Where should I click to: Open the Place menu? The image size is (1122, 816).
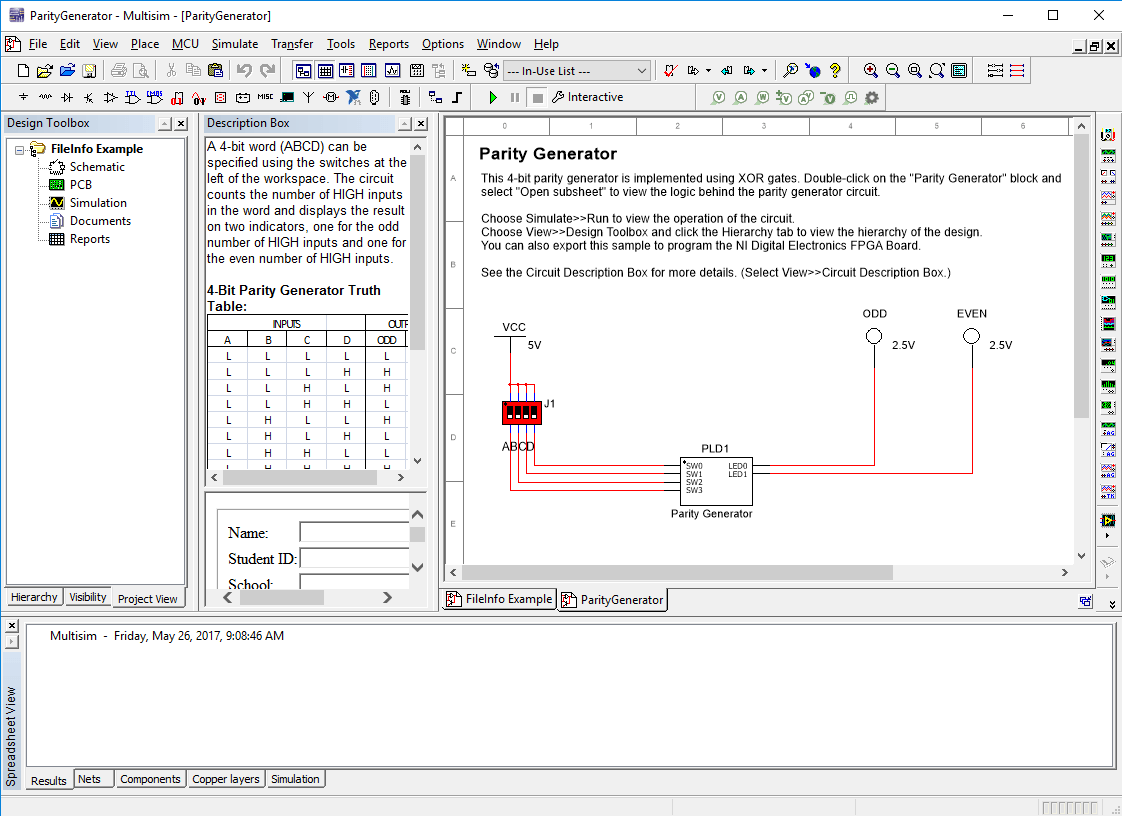pyautogui.click(x=145, y=44)
